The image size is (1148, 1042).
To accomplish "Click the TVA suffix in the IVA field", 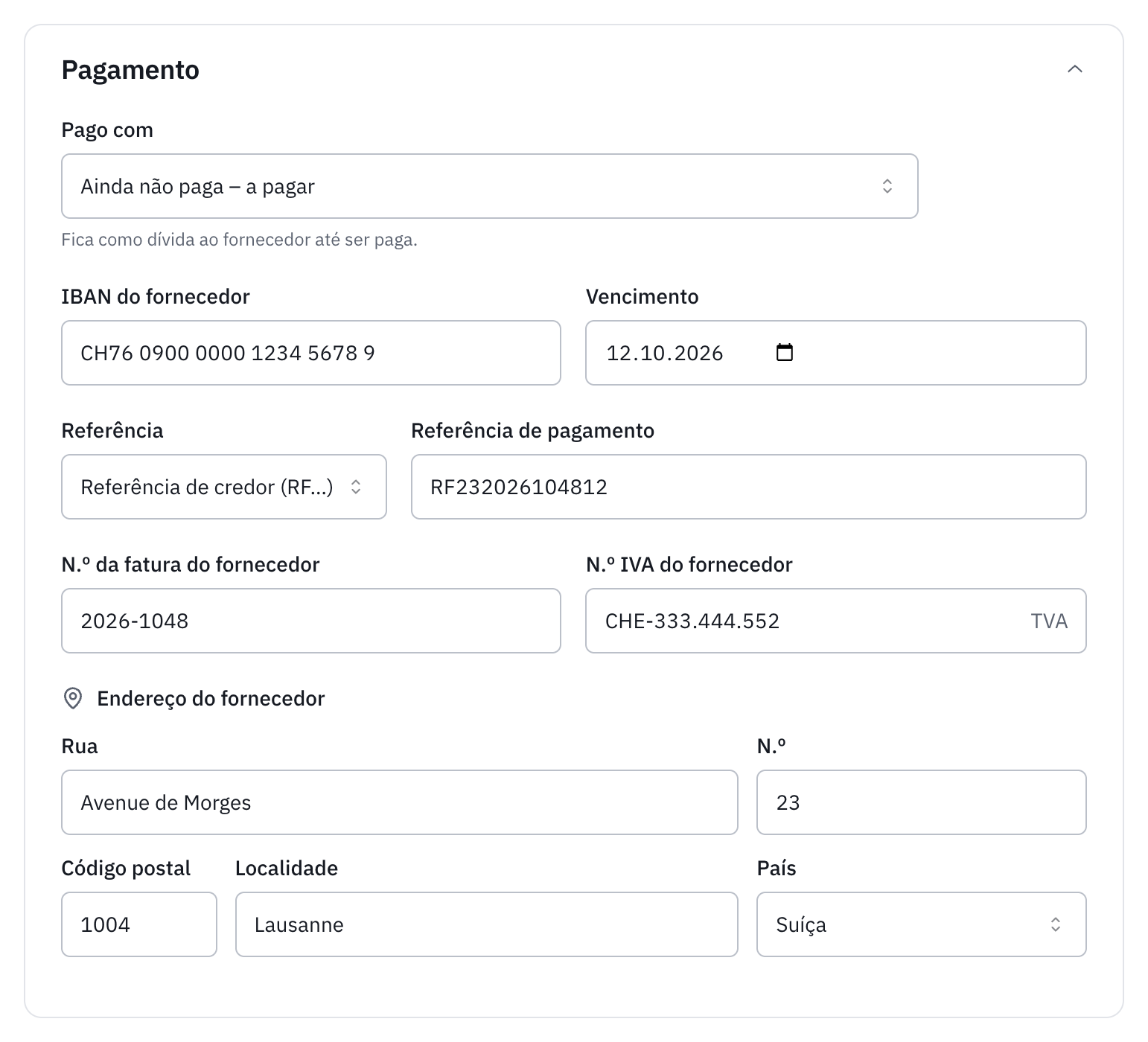I will (1049, 621).
